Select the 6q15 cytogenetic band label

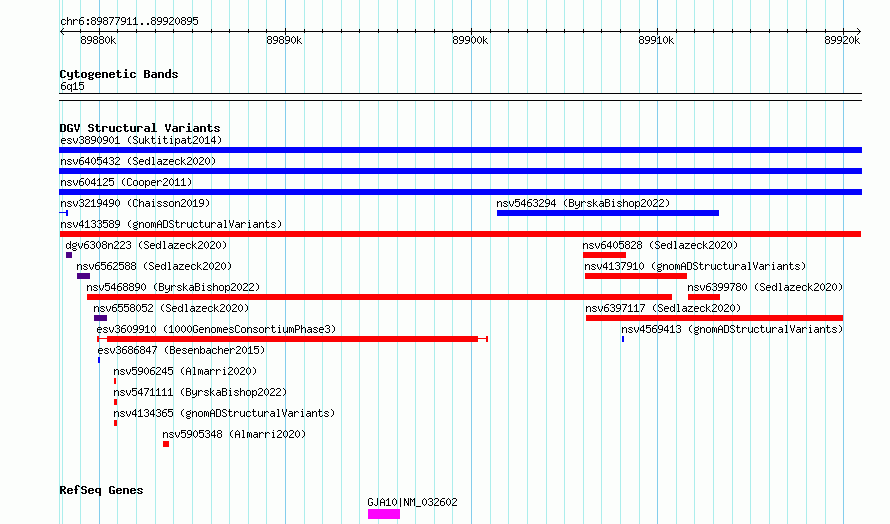[72, 86]
